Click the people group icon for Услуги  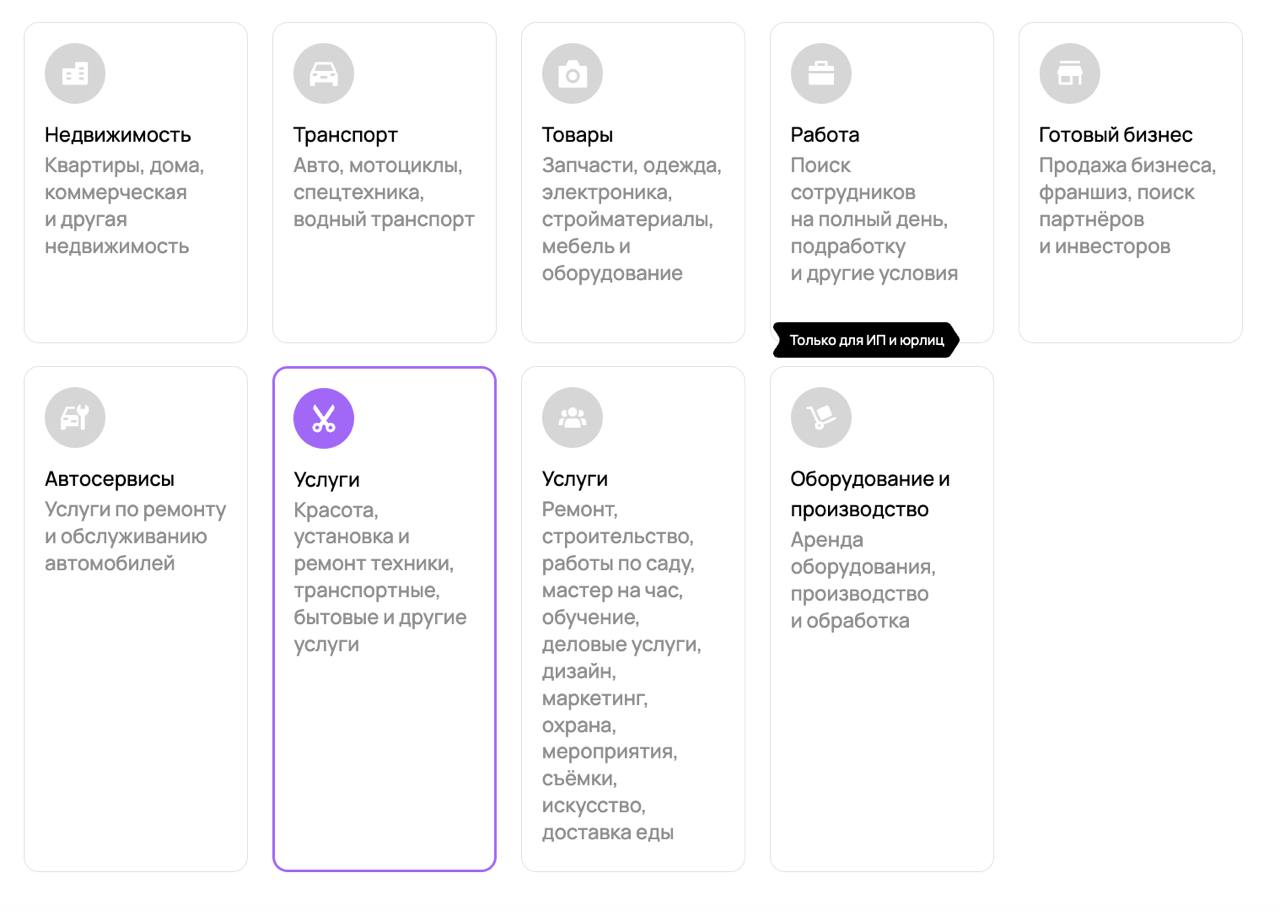coord(572,418)
